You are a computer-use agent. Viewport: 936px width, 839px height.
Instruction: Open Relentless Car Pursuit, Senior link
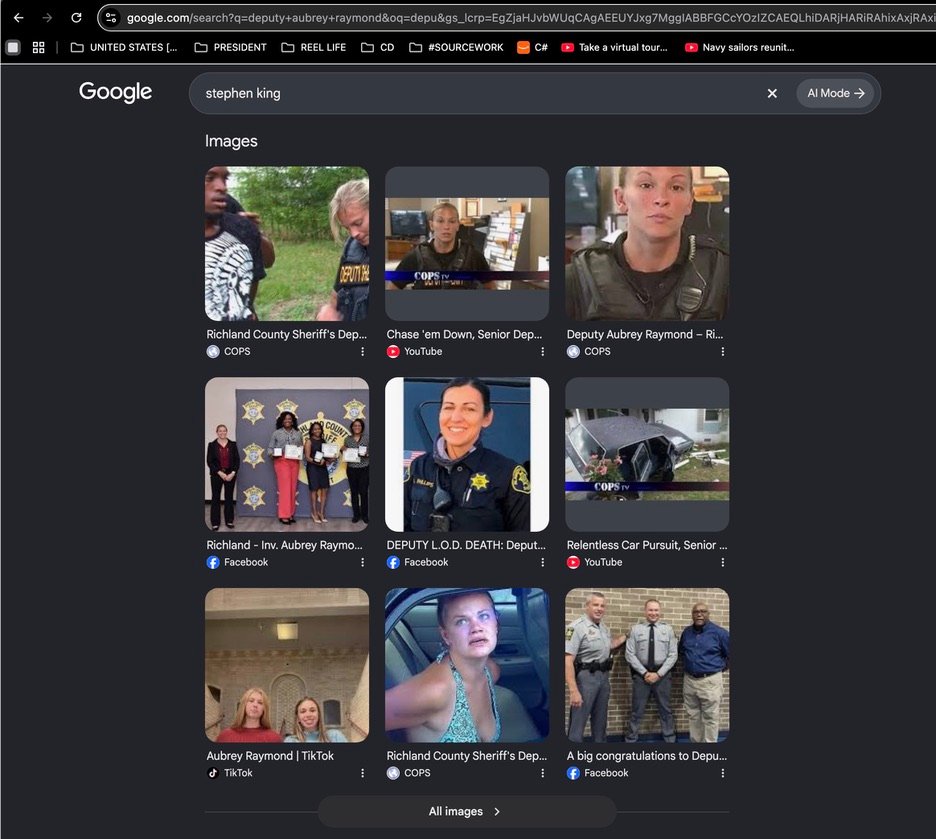(x=647, y=545)
